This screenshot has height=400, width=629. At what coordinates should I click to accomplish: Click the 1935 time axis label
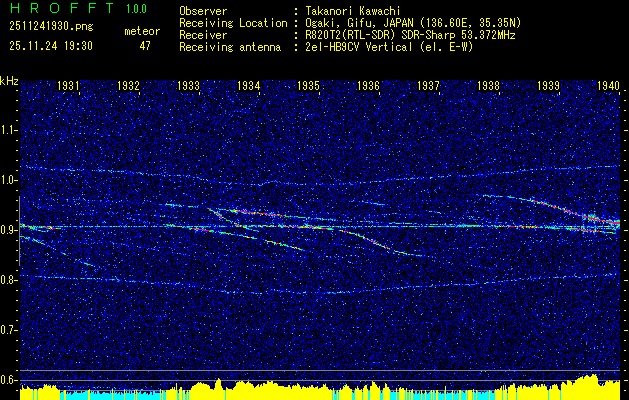point(308,85)
